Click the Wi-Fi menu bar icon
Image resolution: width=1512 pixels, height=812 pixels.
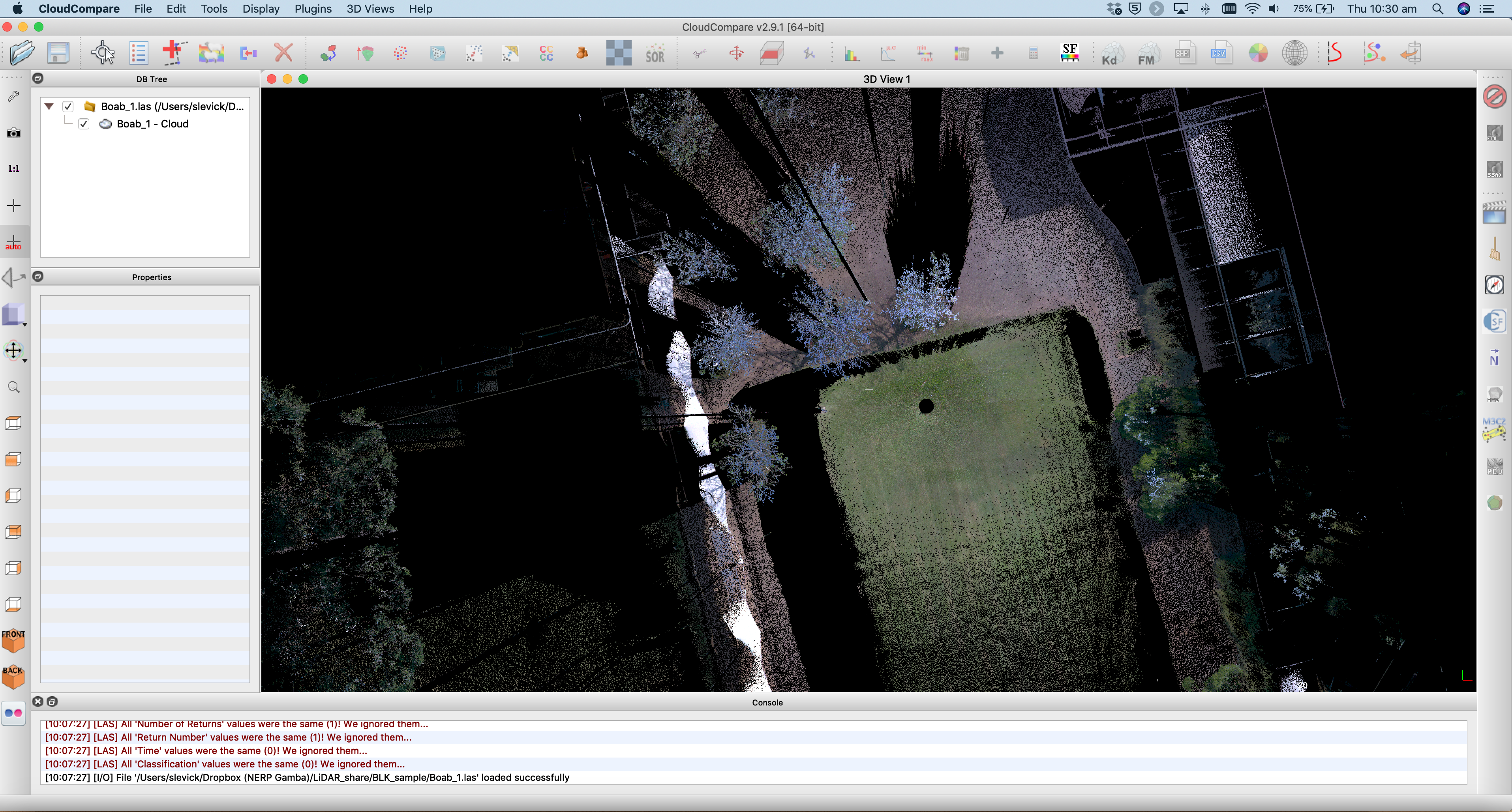(1252, 9)
